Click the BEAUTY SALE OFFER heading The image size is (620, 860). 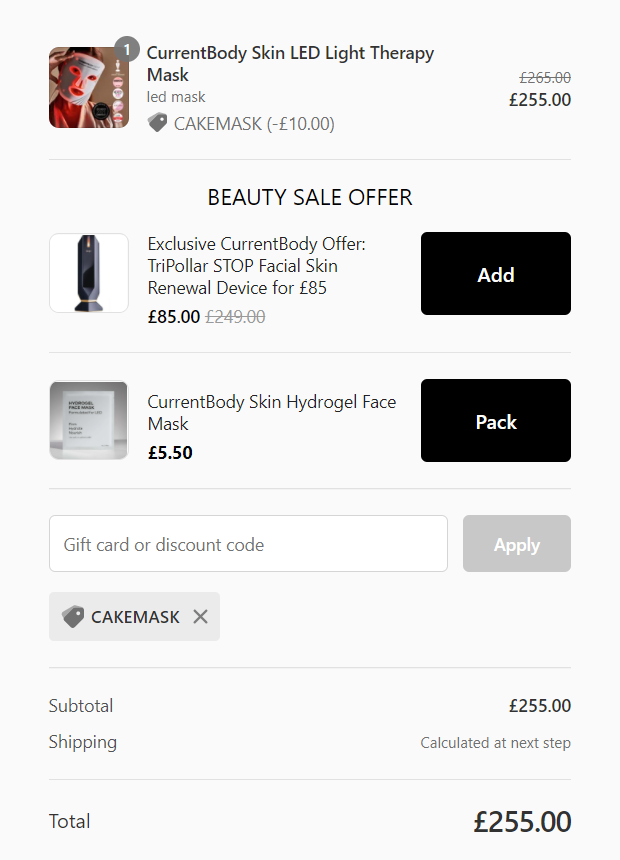tap(310, 197)
